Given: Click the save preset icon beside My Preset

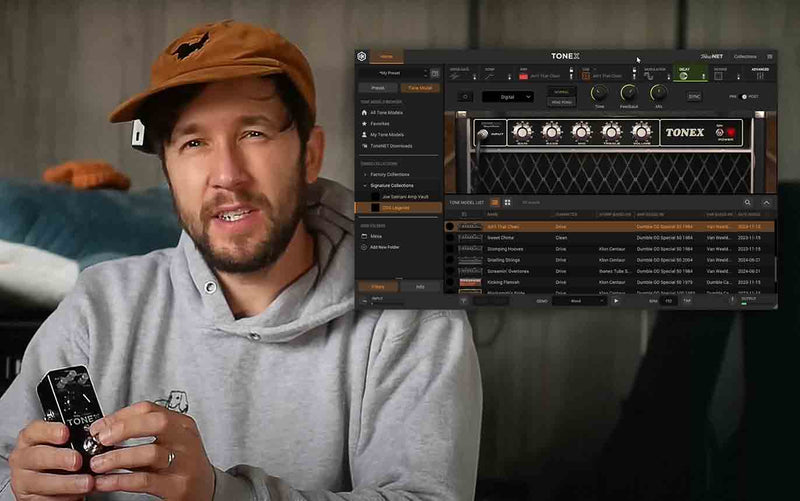Looking at the screenshot, I should point(435,73).
